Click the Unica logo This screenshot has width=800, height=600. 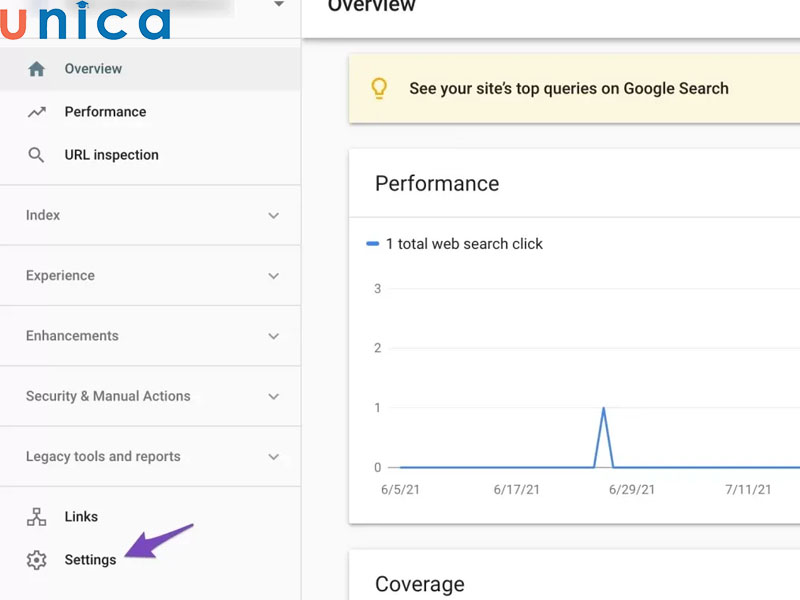(86, 20)
